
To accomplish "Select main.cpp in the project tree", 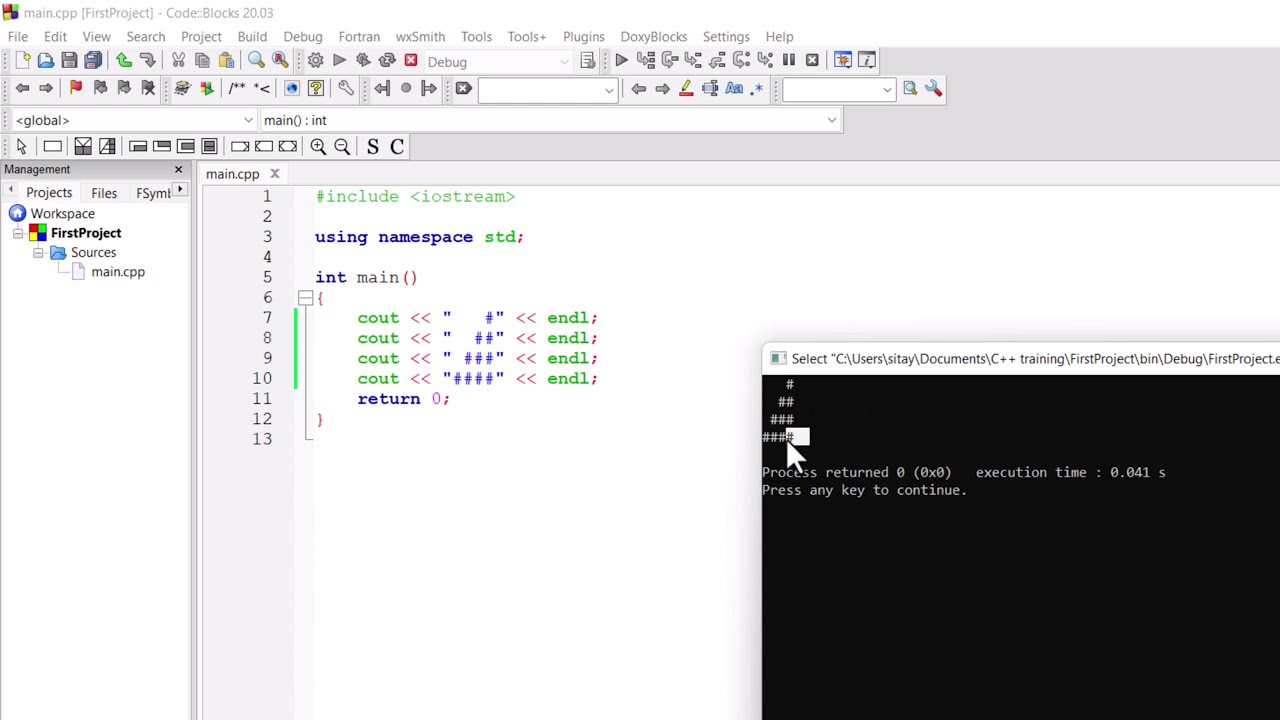I will (118, 272).
